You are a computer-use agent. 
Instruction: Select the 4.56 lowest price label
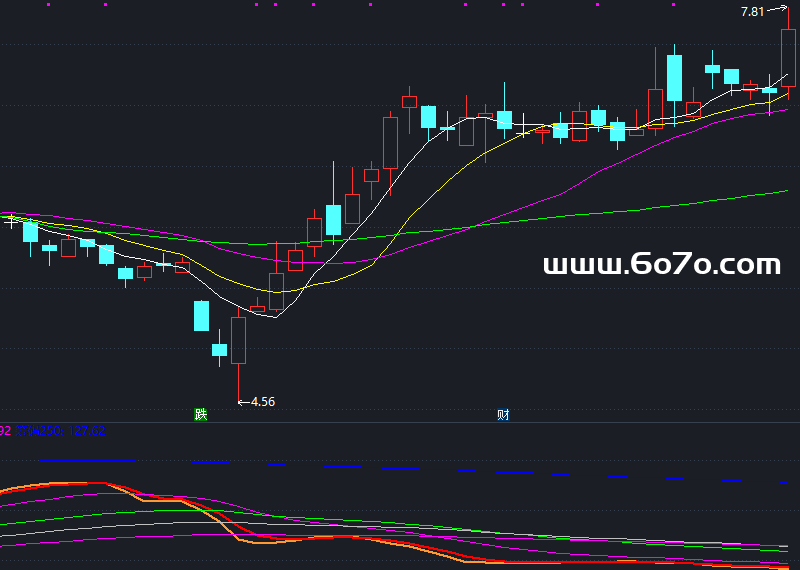point(263,402)
